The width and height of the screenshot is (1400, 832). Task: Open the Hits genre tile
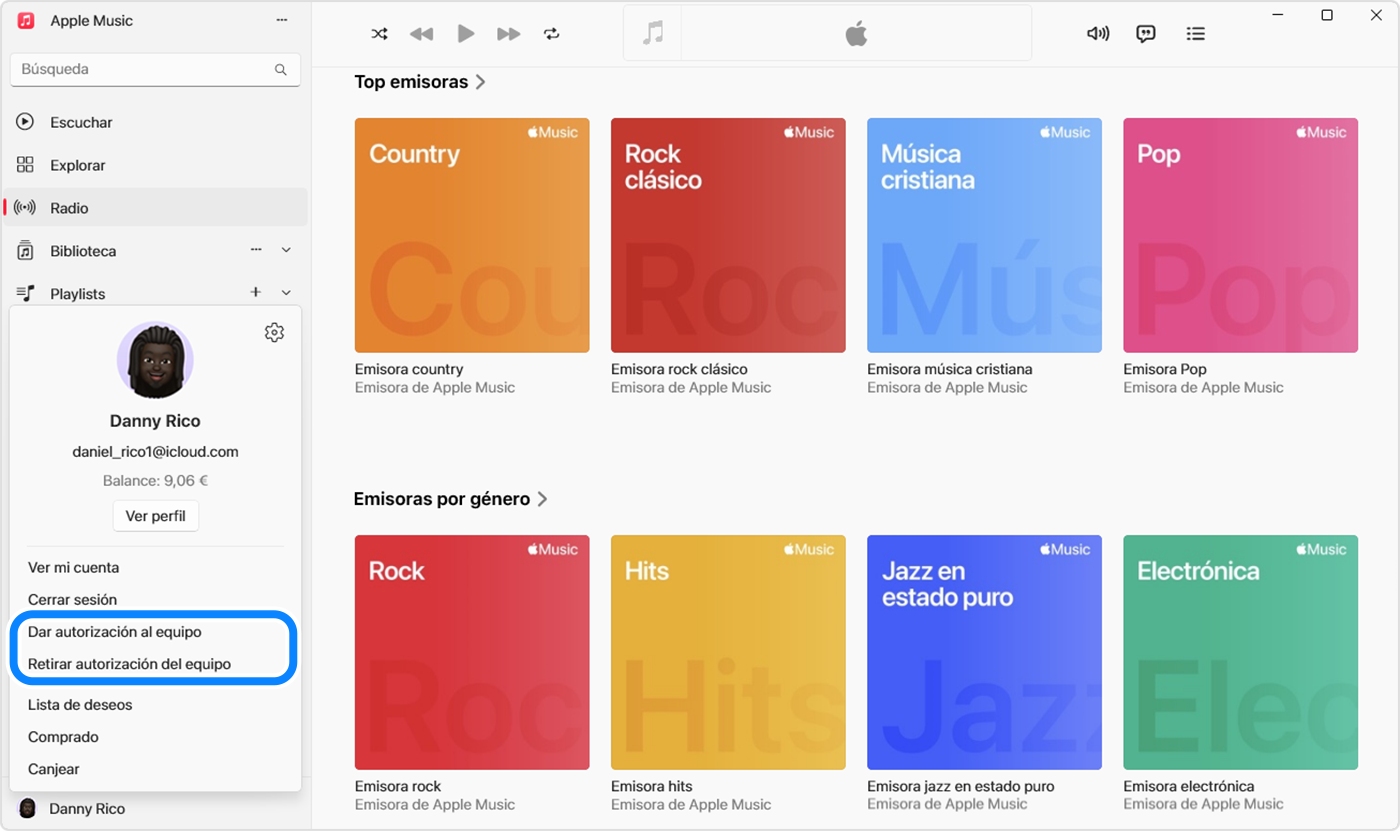pos(728,652)
